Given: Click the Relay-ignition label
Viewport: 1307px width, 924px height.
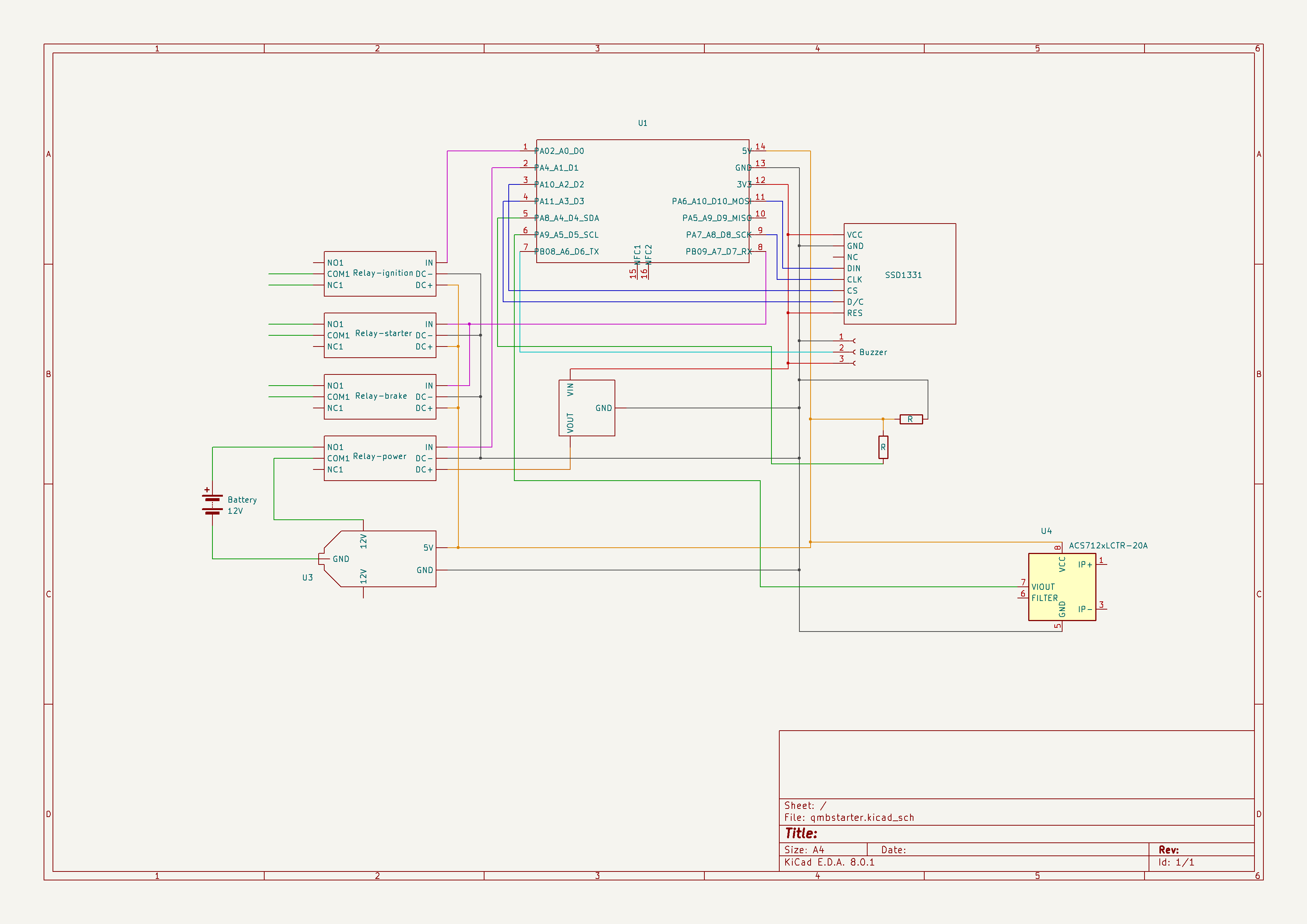Looking at the screenshot, I should (x=383, y=273).
